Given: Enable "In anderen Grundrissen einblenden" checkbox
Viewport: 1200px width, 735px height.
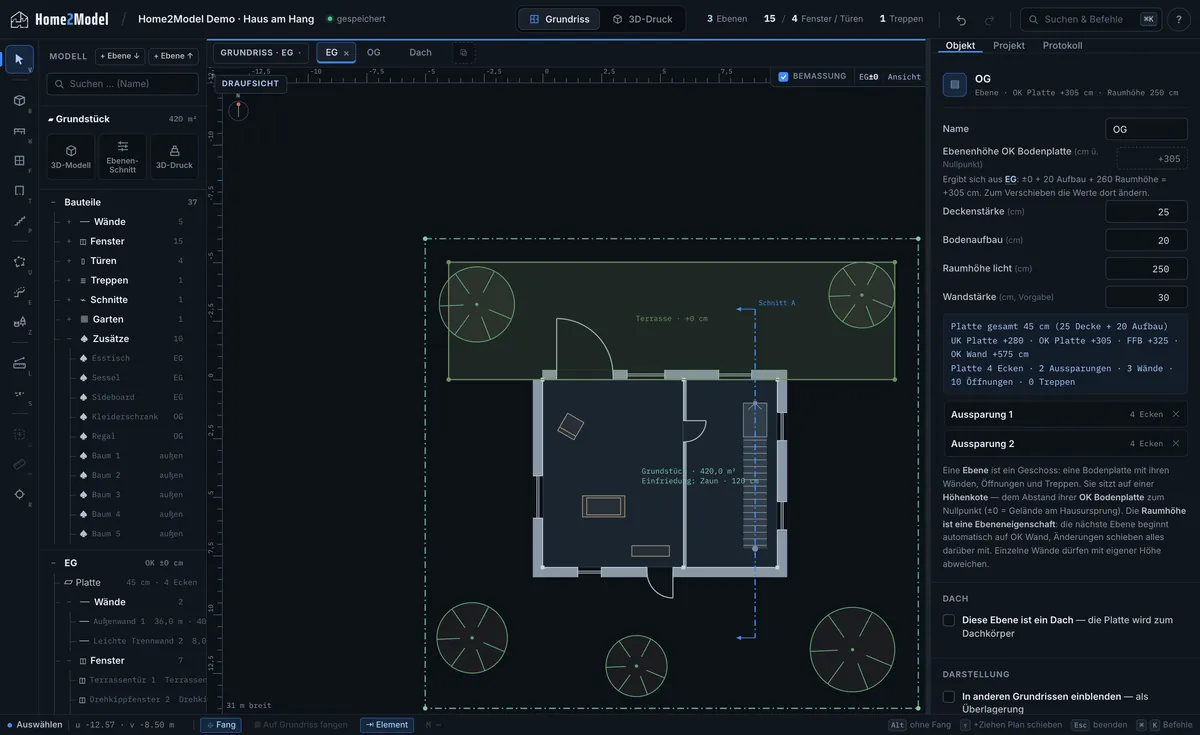Looking at the screenshot, I should 949,696.
